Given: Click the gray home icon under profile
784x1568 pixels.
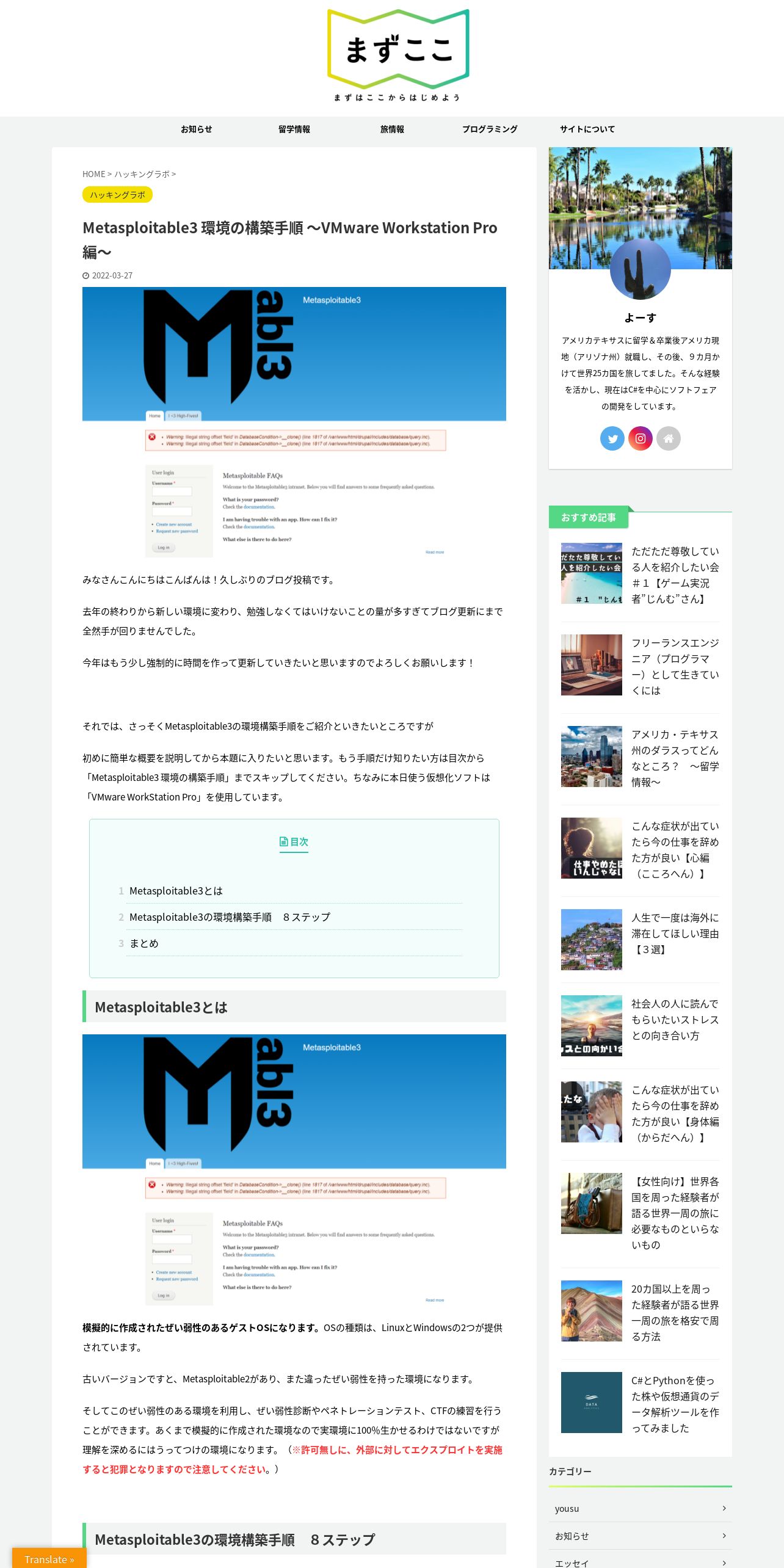Looking at the screenshot, I should pos(669,438).
